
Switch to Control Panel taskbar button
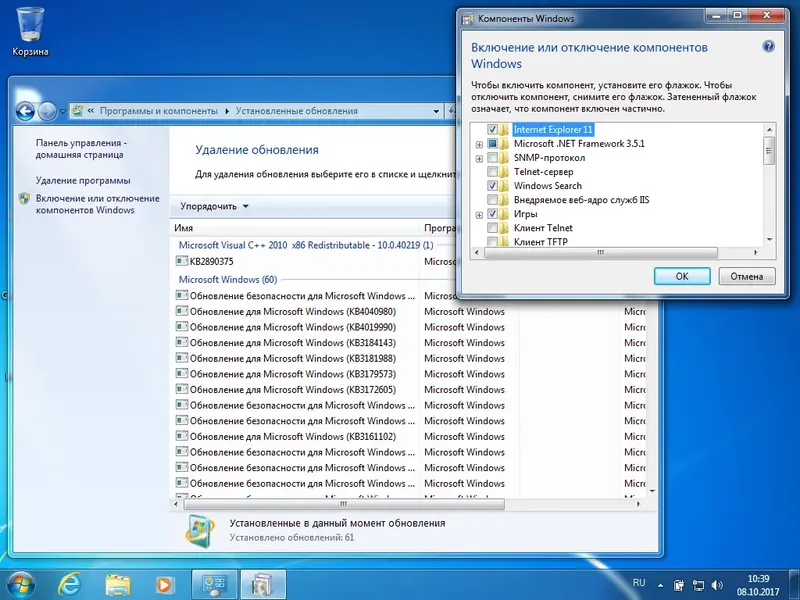tap(214, 585)
